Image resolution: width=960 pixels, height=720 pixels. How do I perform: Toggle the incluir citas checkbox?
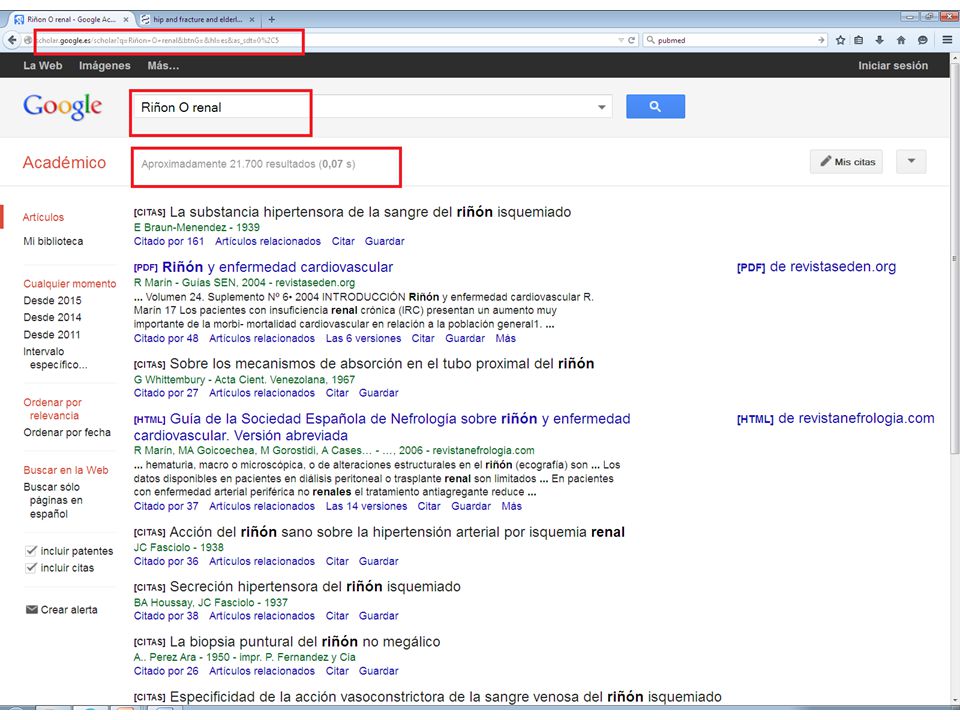tap(31, 568)
